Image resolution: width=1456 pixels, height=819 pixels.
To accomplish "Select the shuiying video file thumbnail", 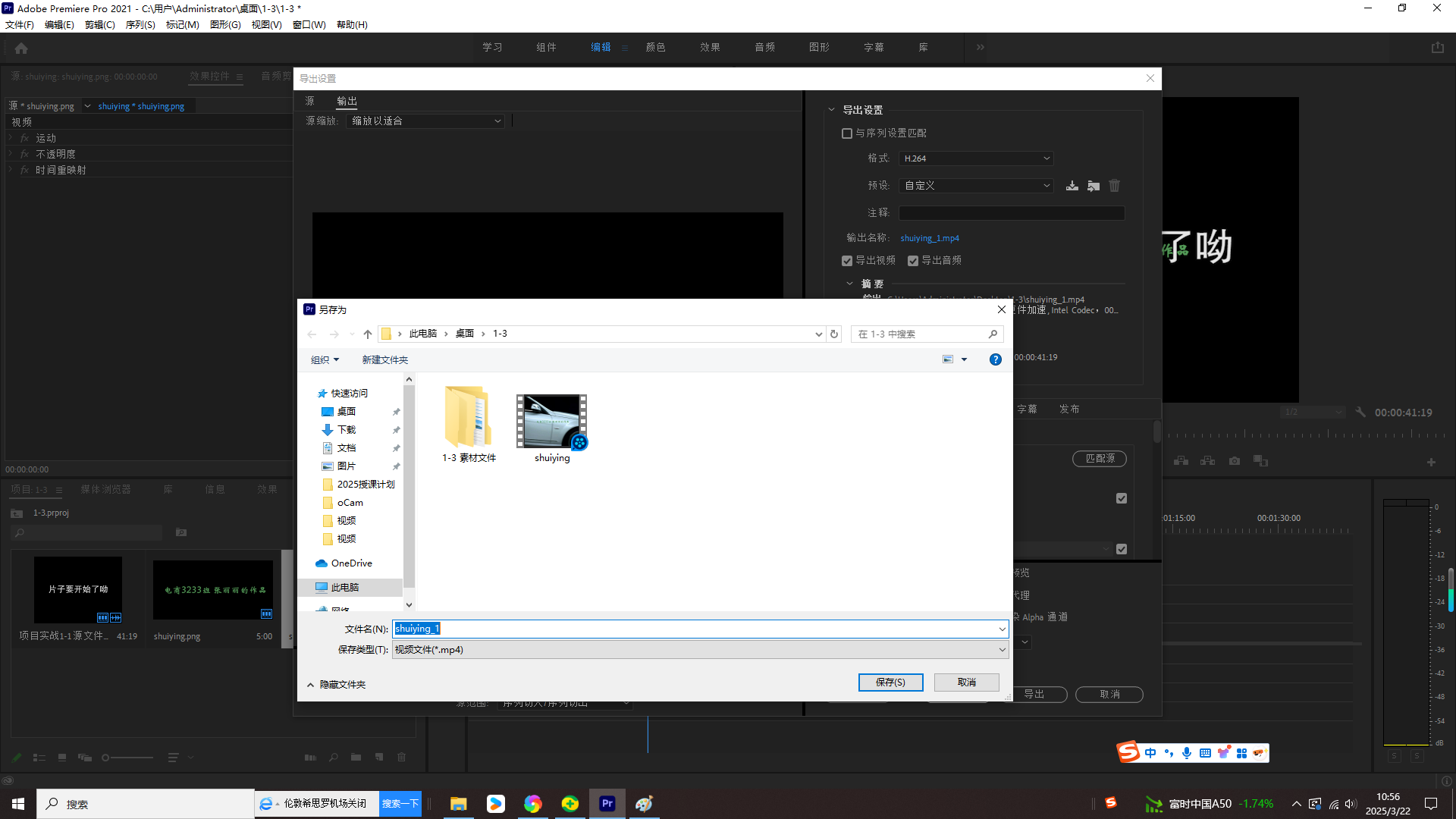I will pos(552,422).
